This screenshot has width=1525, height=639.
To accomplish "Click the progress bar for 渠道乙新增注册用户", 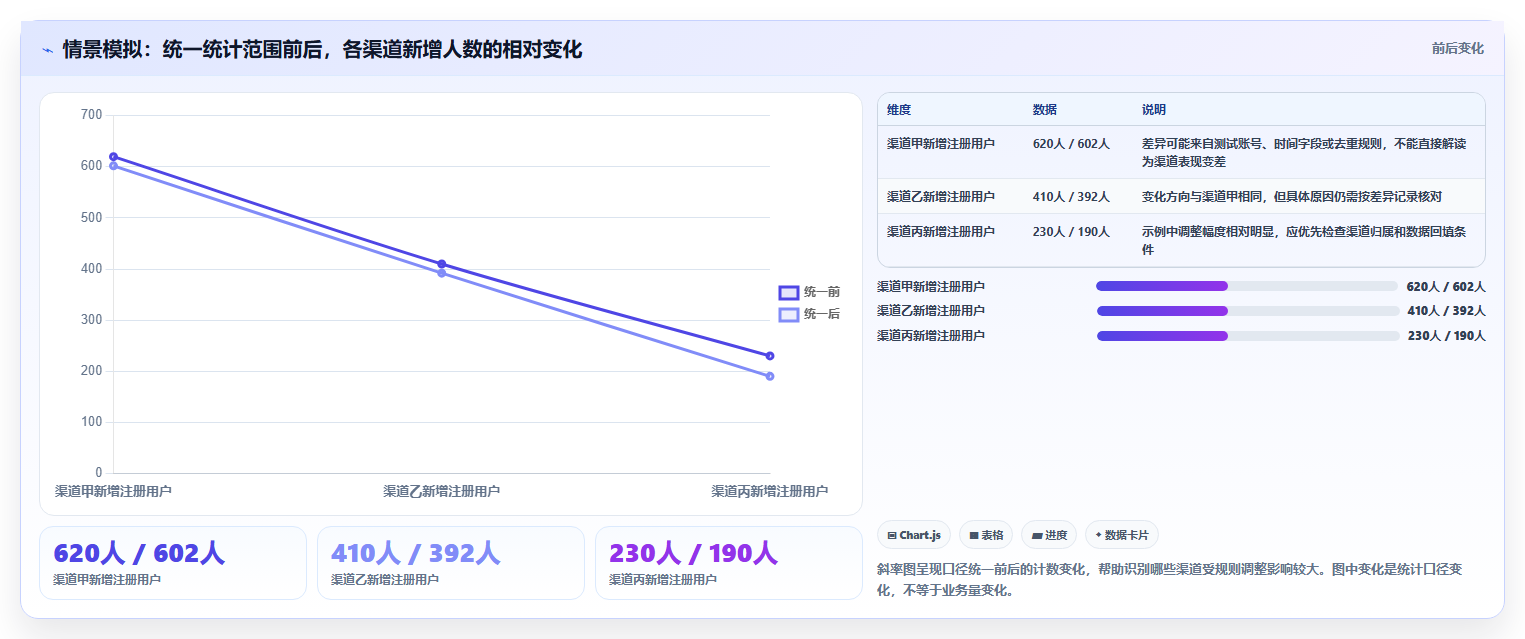I will click(1248, 311).
